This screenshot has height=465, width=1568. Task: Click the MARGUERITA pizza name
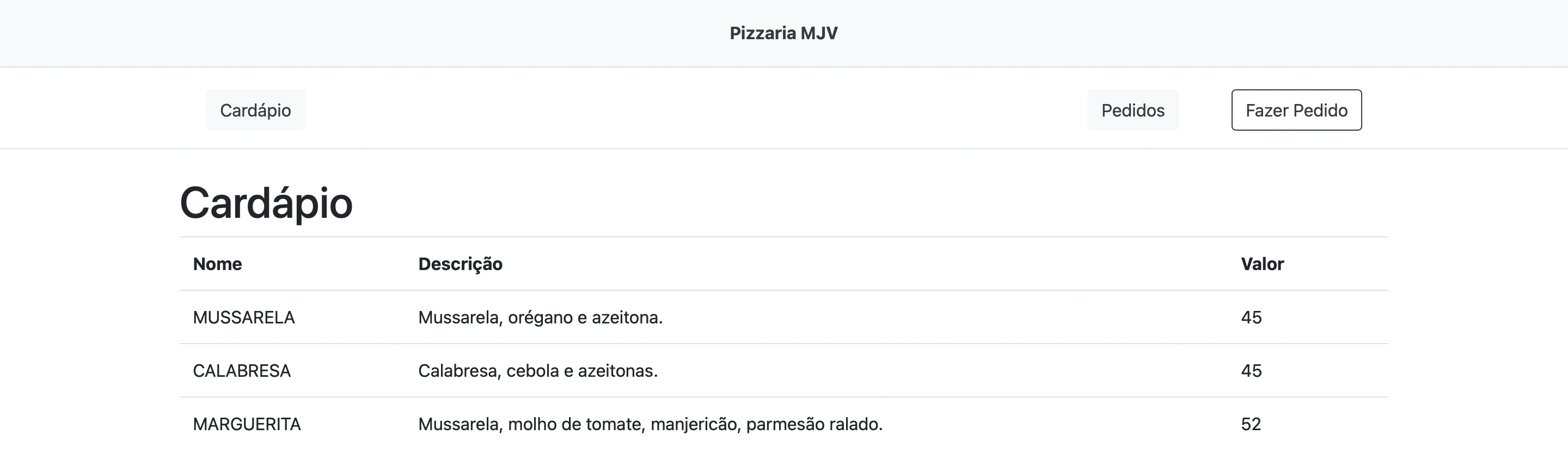(246, 424)
